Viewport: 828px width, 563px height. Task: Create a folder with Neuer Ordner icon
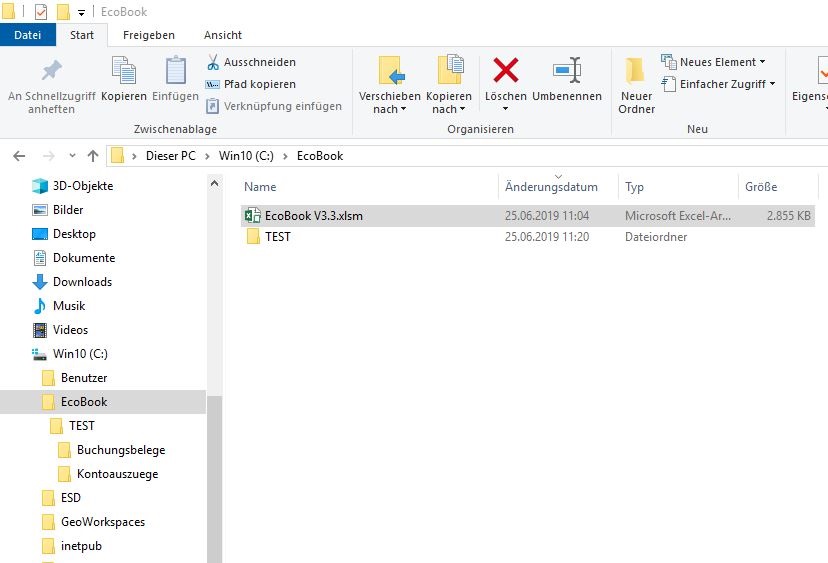[x=636, y=72]
